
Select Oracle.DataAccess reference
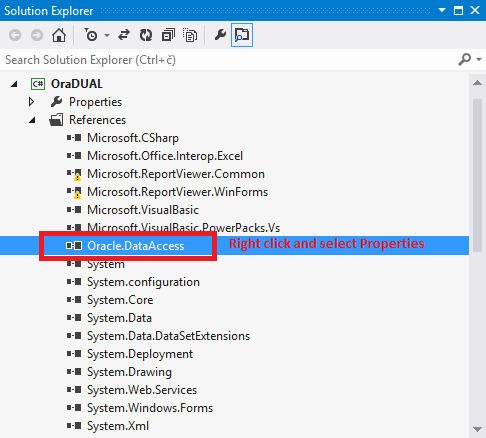tap(136, 246)
